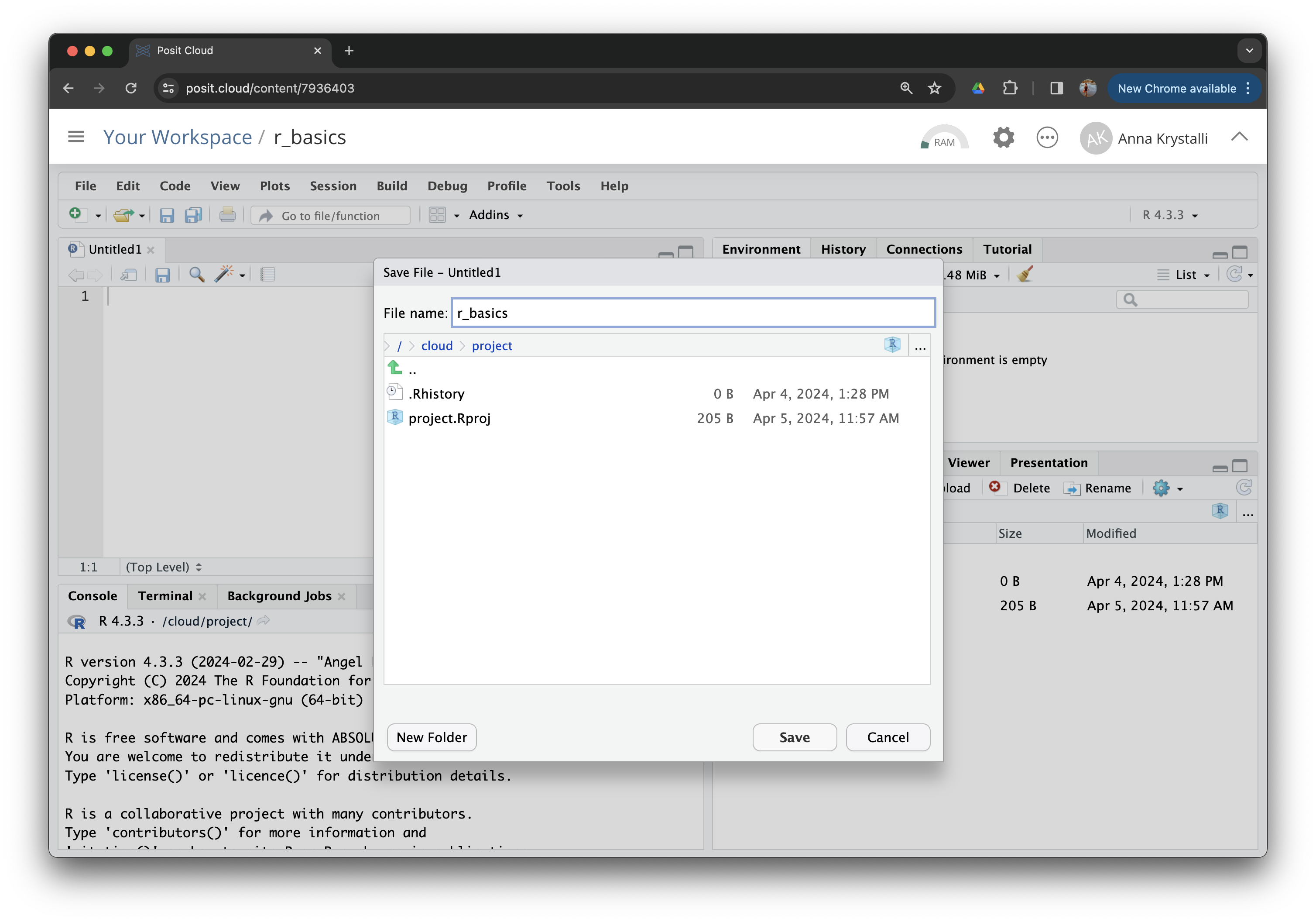Open the Top Level scope selector
This screenshot has height=922, width=1316.
[x=164, y=567]
